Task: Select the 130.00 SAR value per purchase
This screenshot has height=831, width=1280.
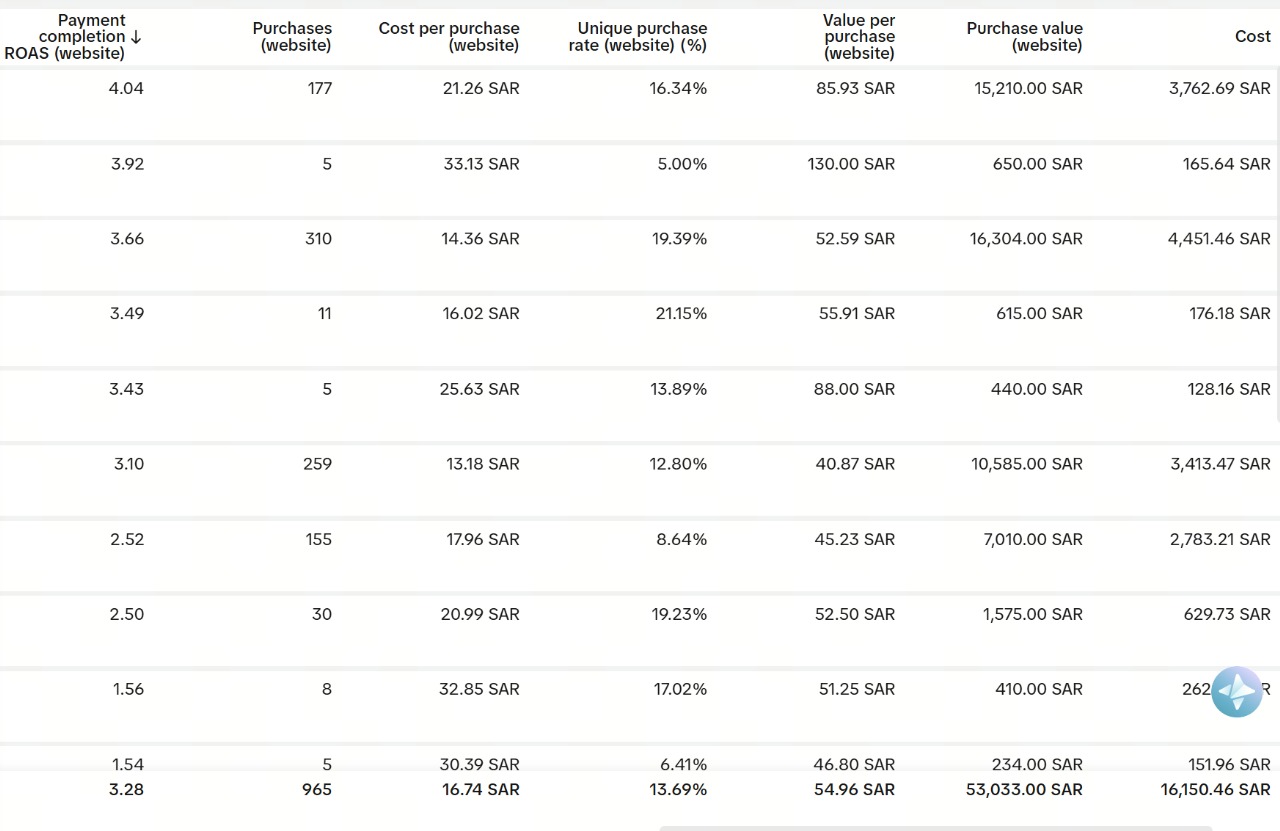Action: 851,164
